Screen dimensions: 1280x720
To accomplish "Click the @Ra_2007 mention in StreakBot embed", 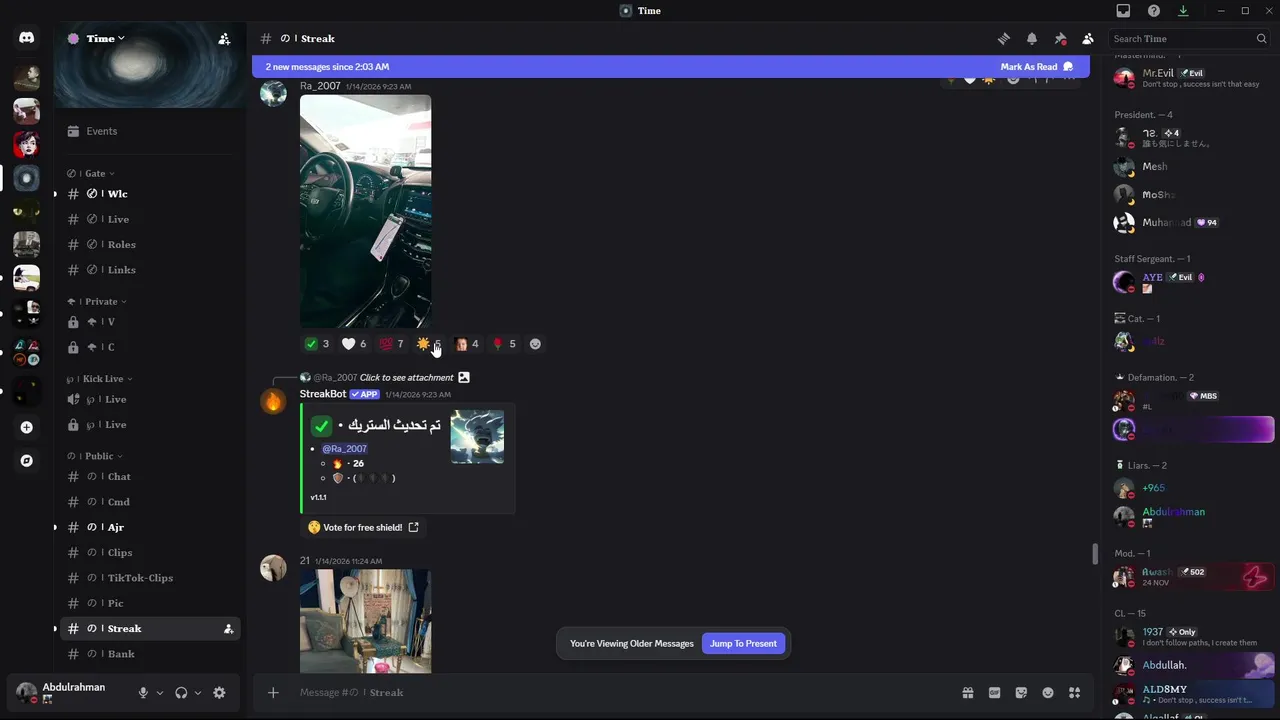I will [344, 449].
